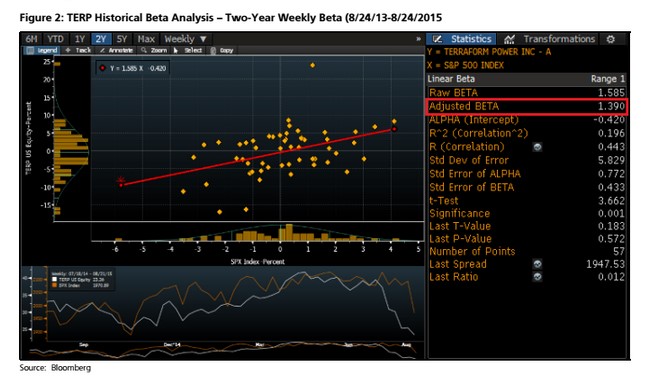
Task: Click the double-chevron panel expander
Action: (418, 39)
